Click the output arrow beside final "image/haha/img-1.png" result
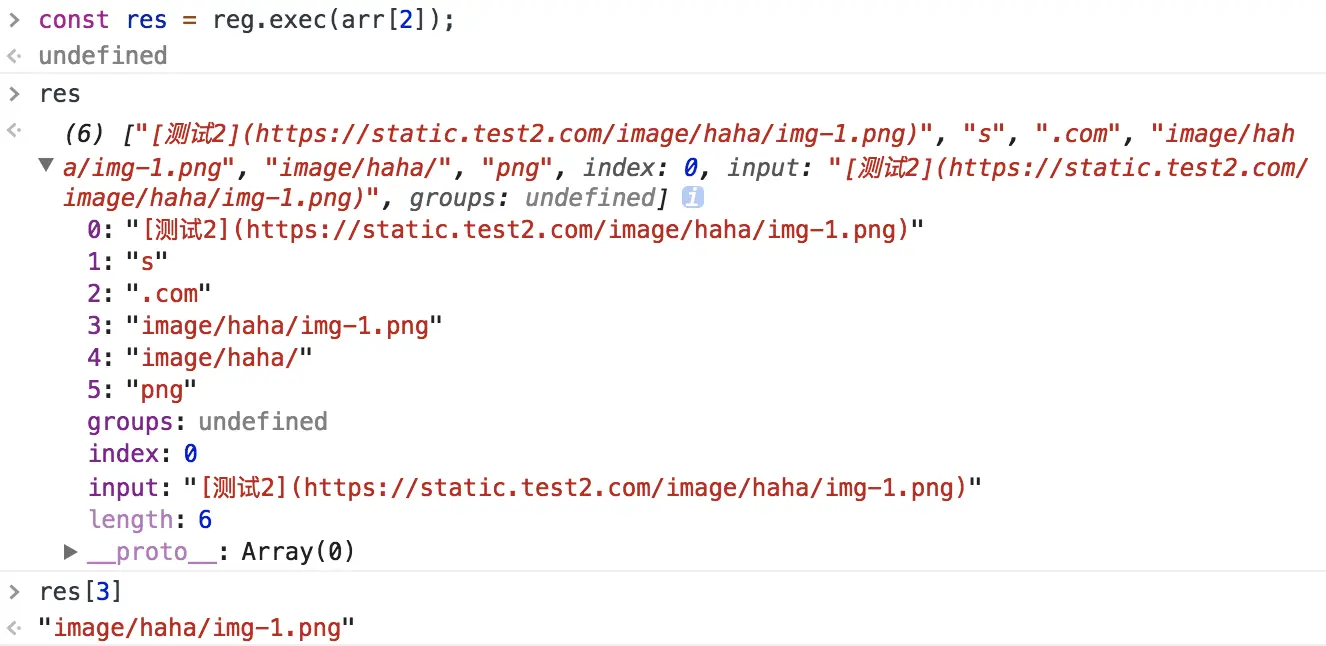The image size is (1326, 646). click(13, 628)
